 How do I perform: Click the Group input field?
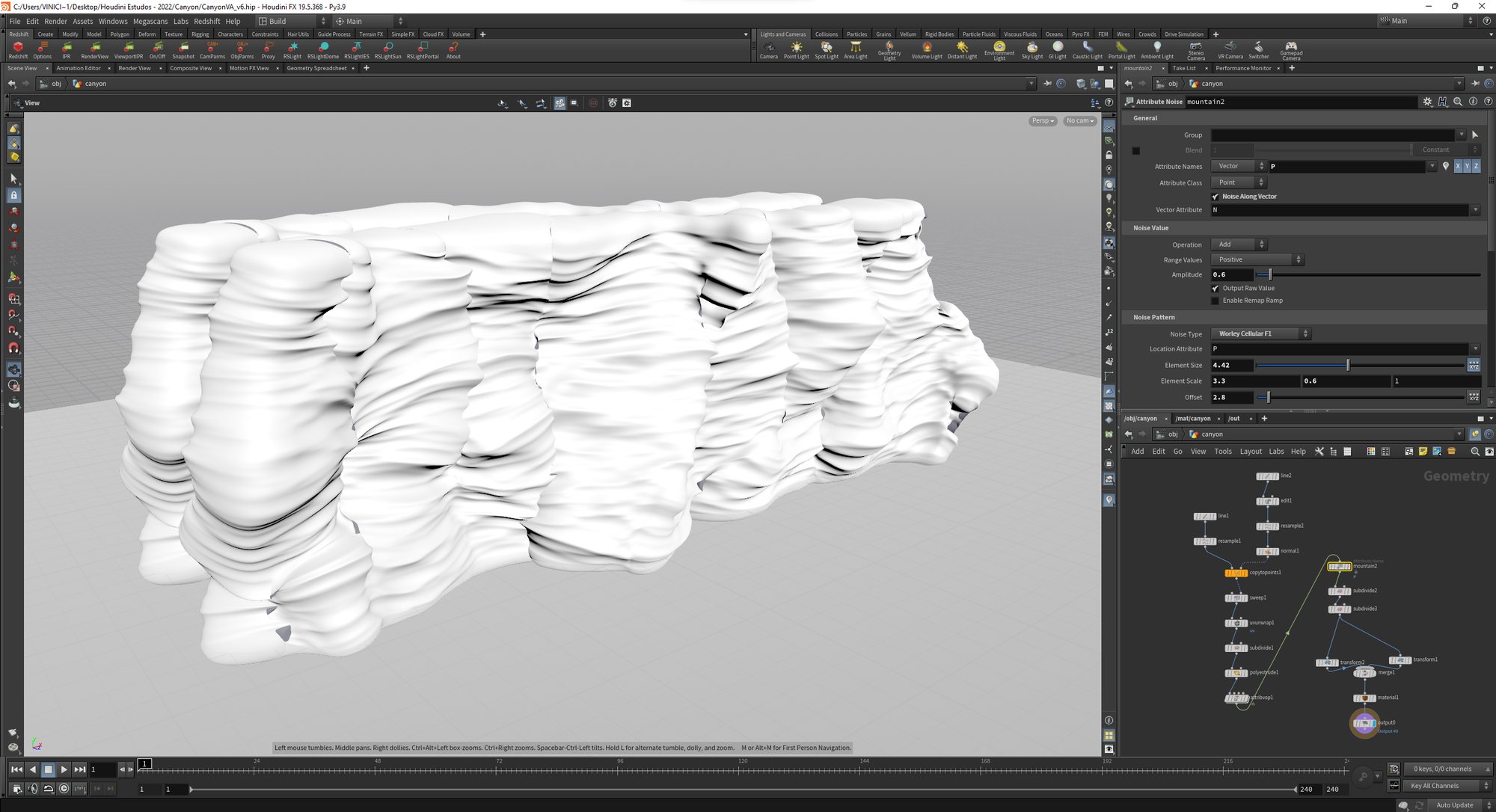tap(1334, 135)
